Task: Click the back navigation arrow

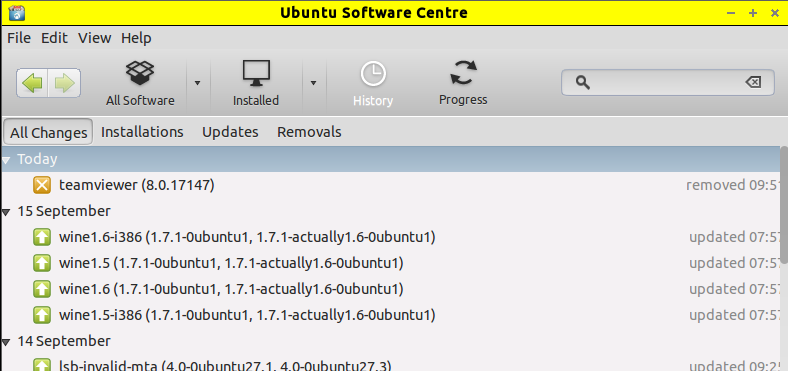Action: (33, 83)
